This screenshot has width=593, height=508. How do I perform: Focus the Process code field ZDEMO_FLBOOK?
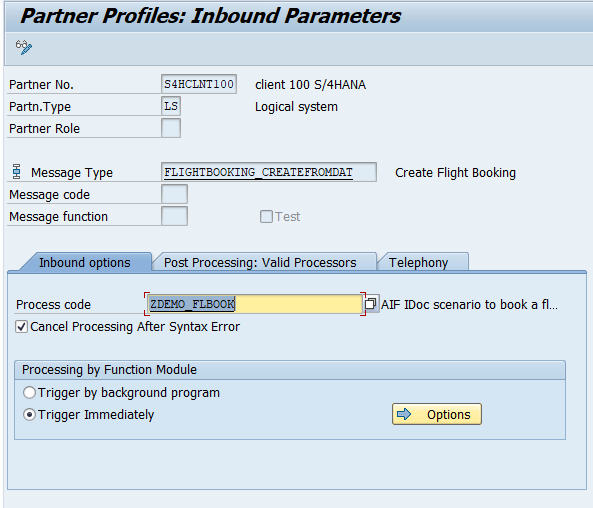[254, 304]
